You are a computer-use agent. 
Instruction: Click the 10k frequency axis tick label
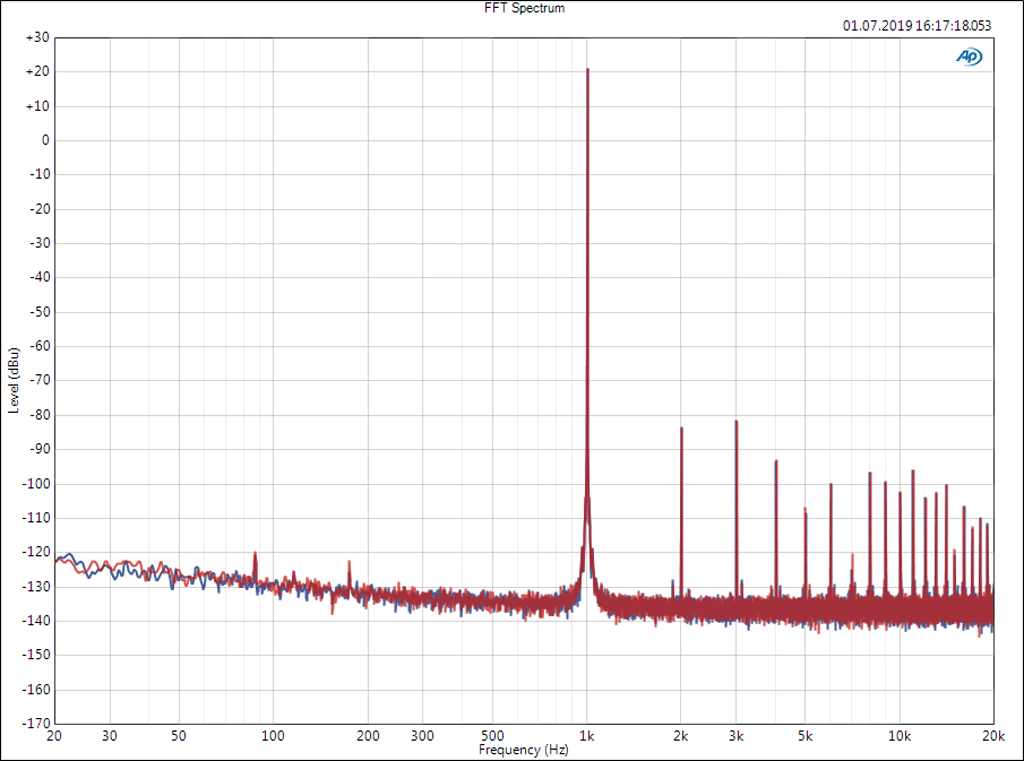900,735
